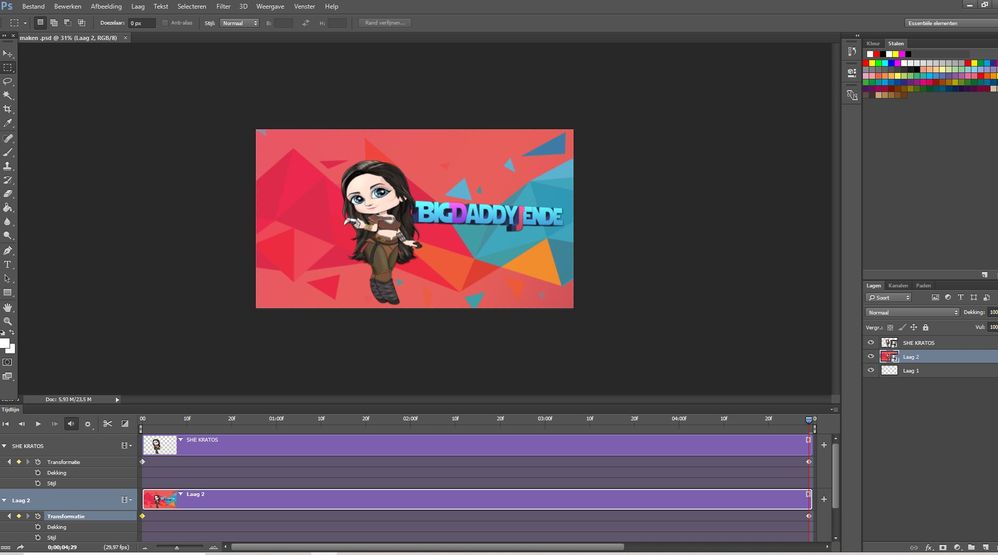
Task: Switch to the Kleur tab
Action: pos(873,44)
